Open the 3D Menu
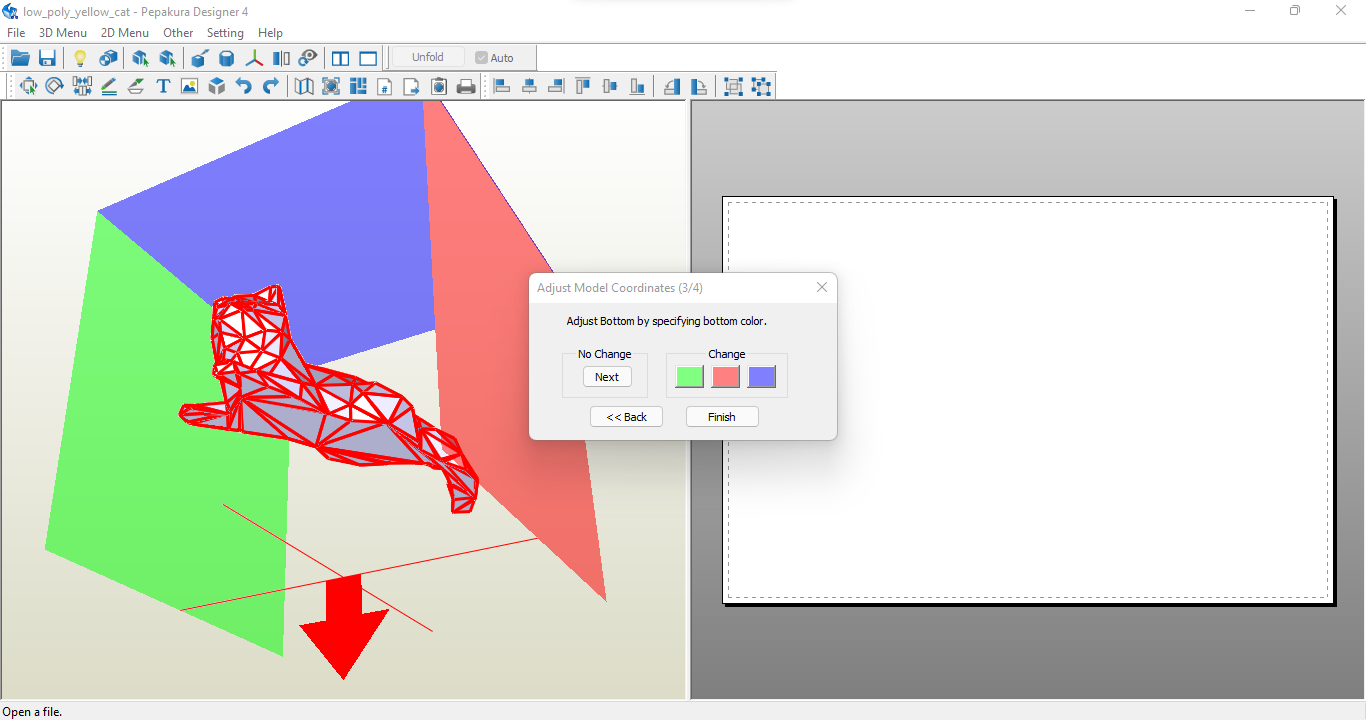 [63, 33]
